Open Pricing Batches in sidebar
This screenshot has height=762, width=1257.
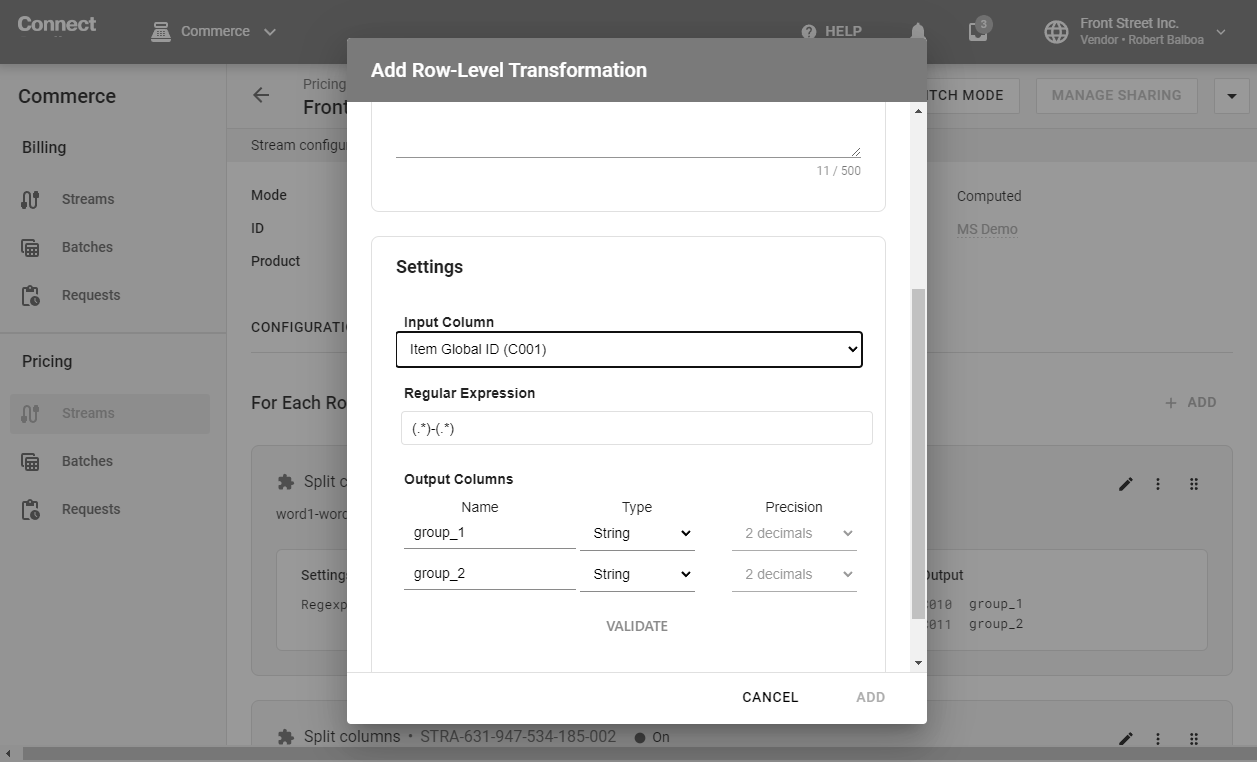tap(109, 461)
